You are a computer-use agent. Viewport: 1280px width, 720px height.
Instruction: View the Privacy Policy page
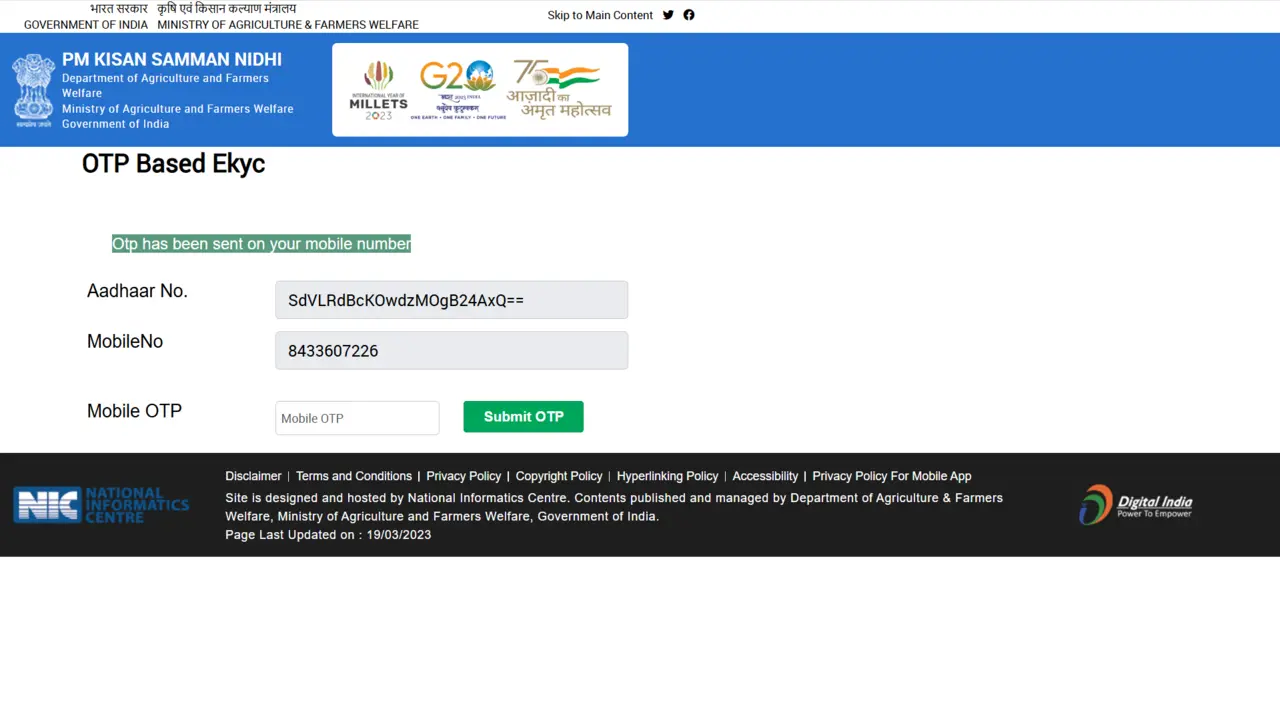tap(464, 476)
